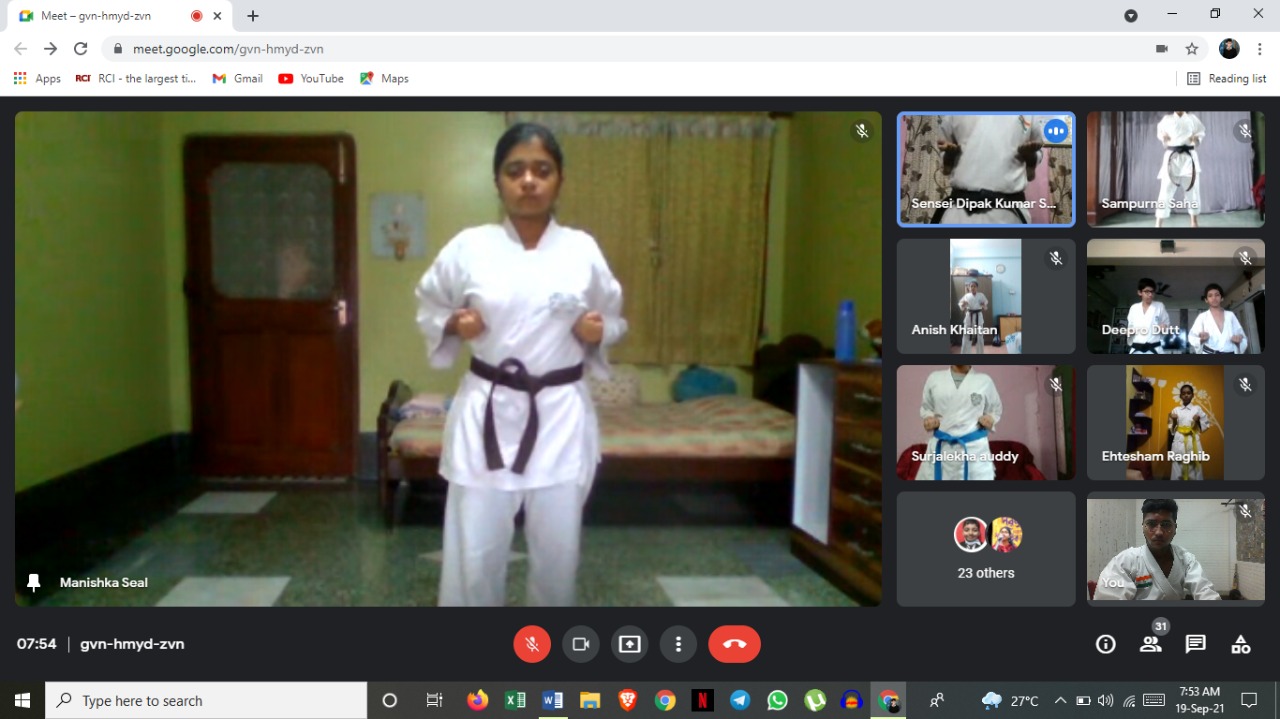This screenshot has width=1280, height=719.
Task: Open a new browser tab
Action: (x=253, y=16)
